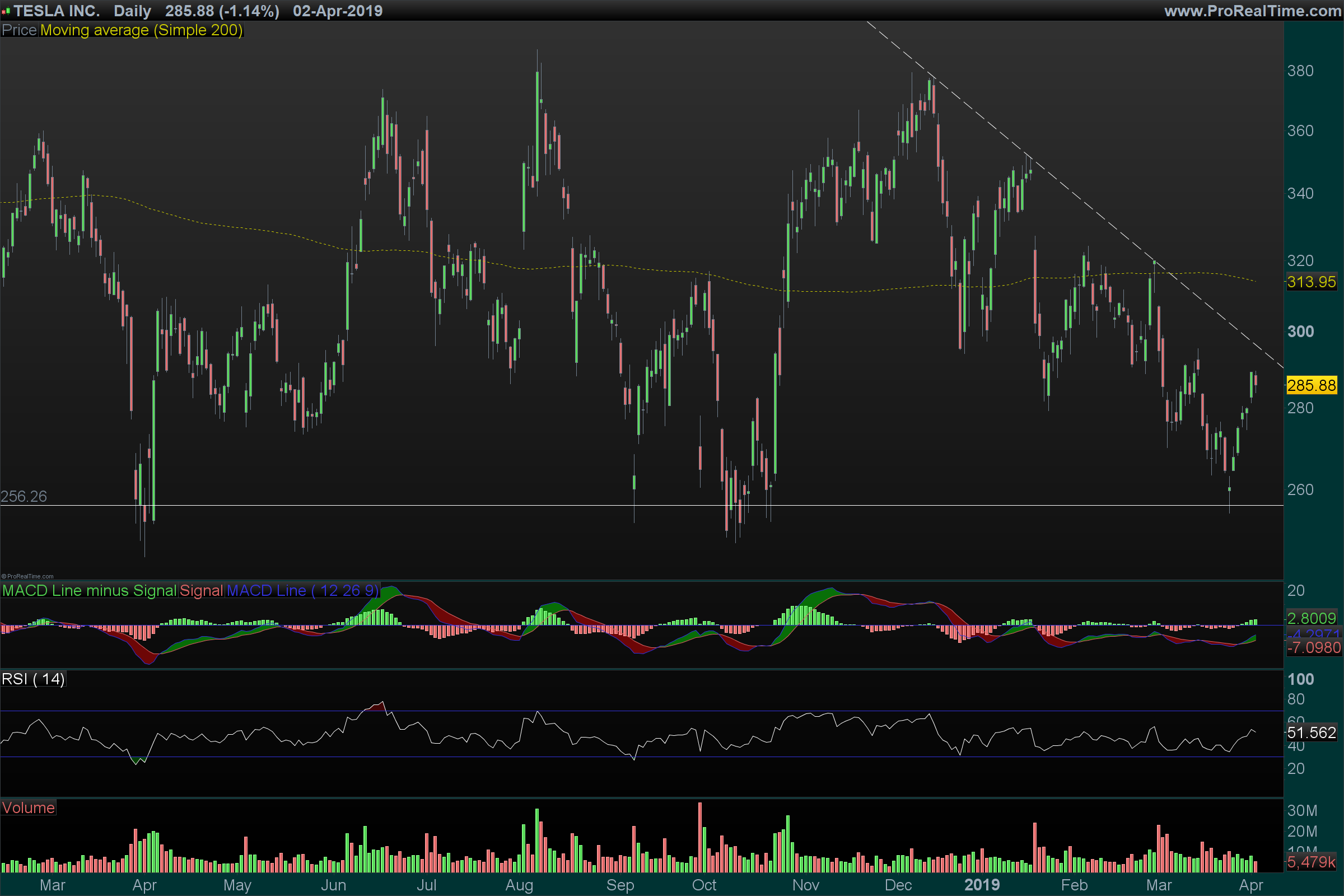
Task: Select the Daily timeframe label in header
Action: pos(132,11)
